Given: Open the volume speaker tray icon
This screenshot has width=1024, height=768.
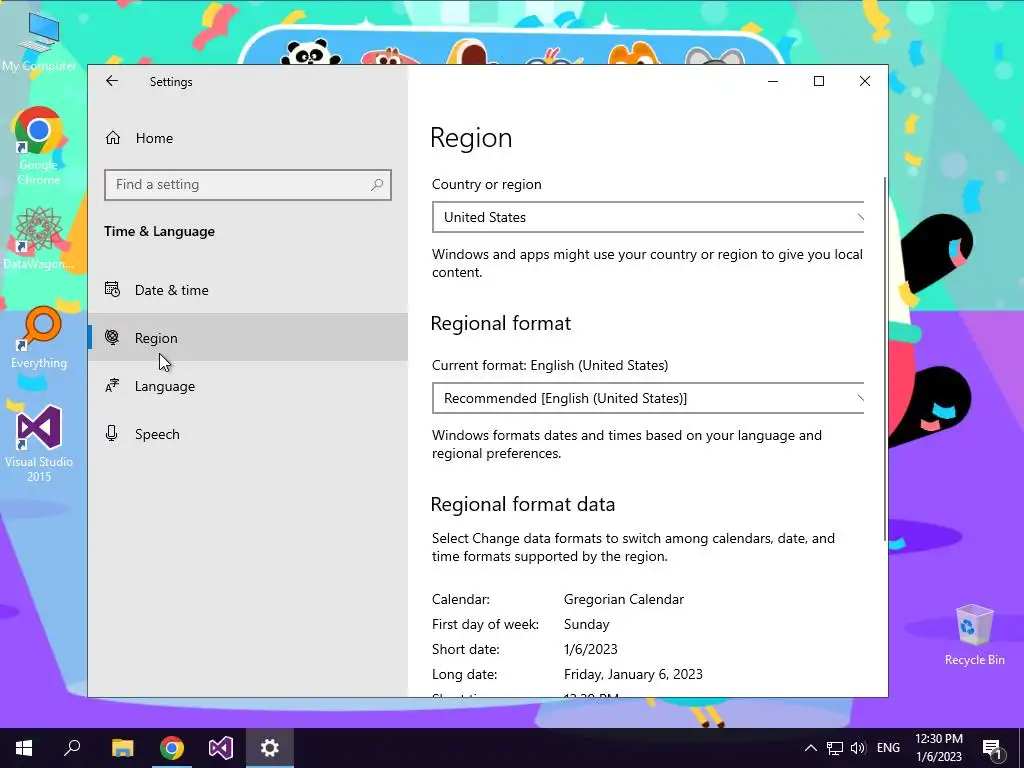Looking at the screenshot, I should [858, 748].
